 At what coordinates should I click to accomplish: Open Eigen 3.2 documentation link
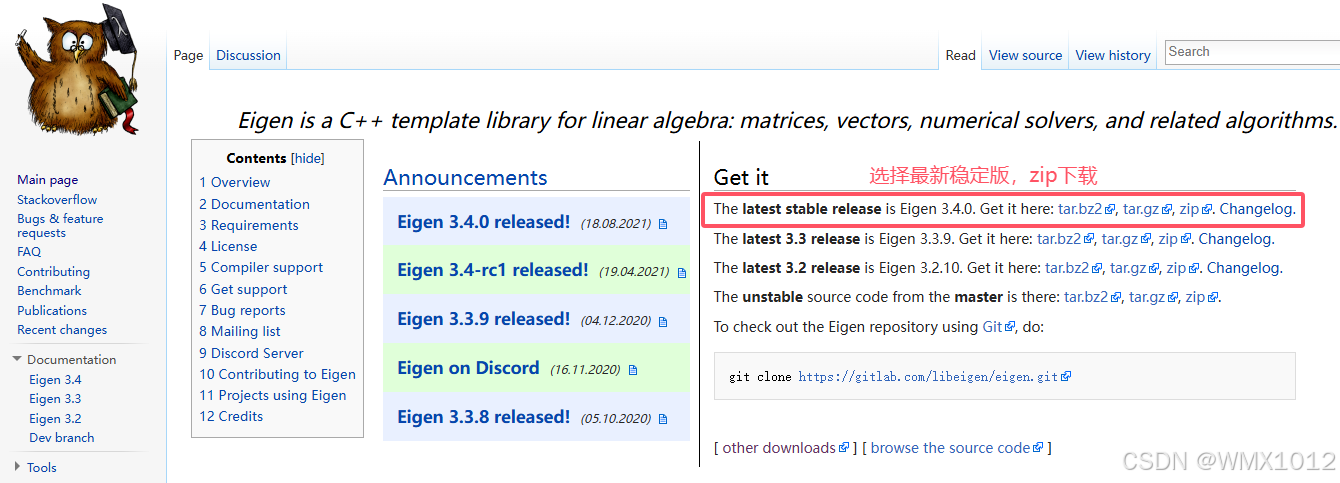click(55, 418)
